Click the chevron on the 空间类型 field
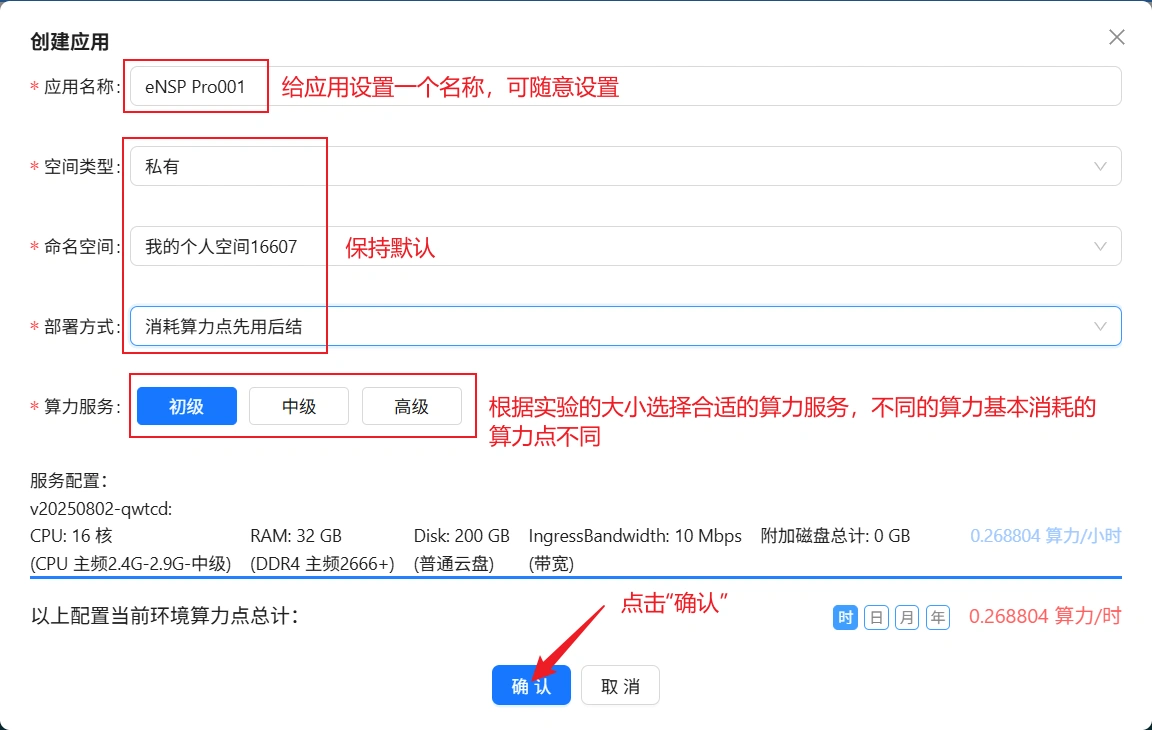Viewport: 1152px width, 730px height. pyautogui.click(x=1100, y=166)
